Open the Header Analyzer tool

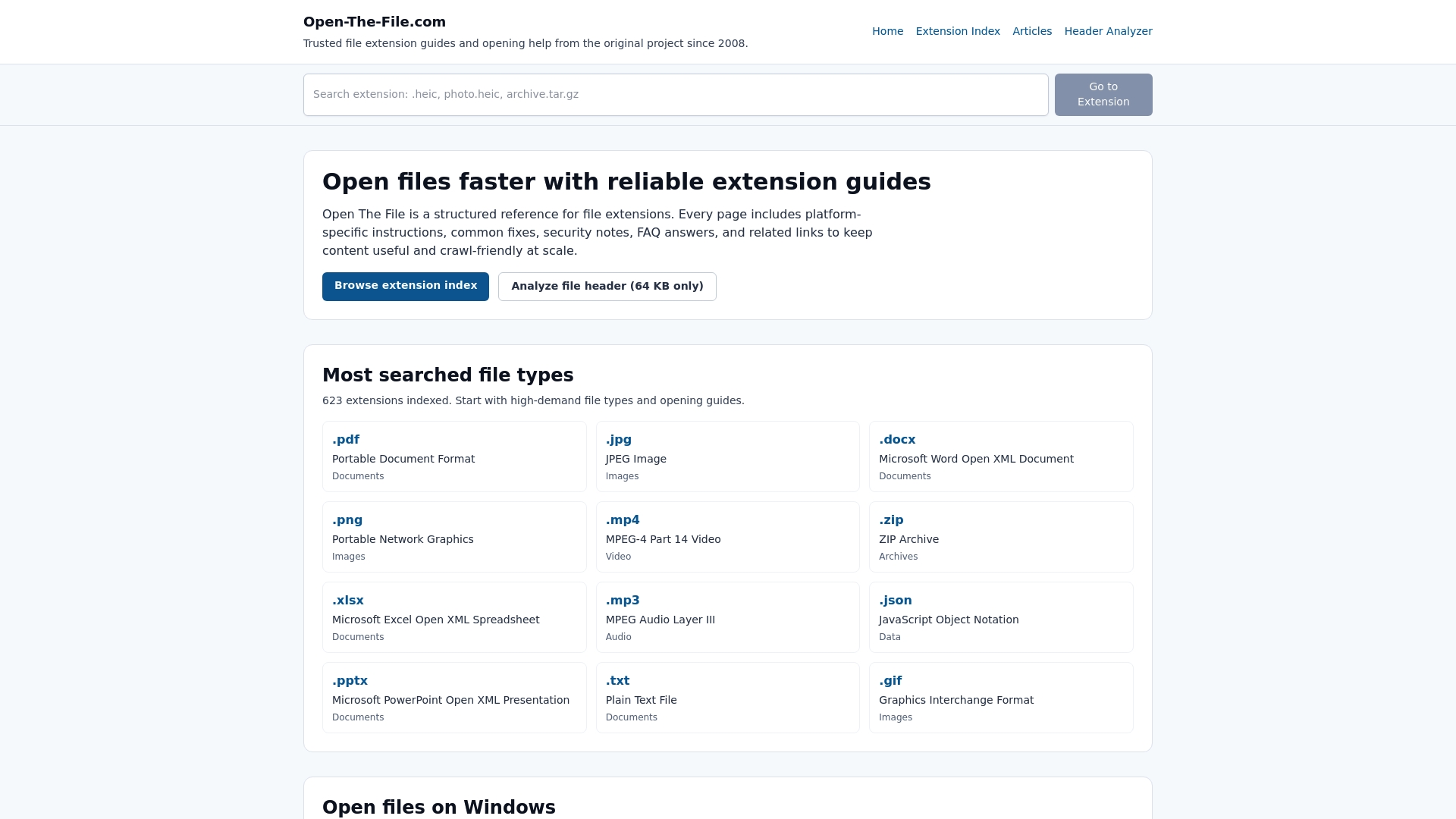click(x=1108, y=31)
